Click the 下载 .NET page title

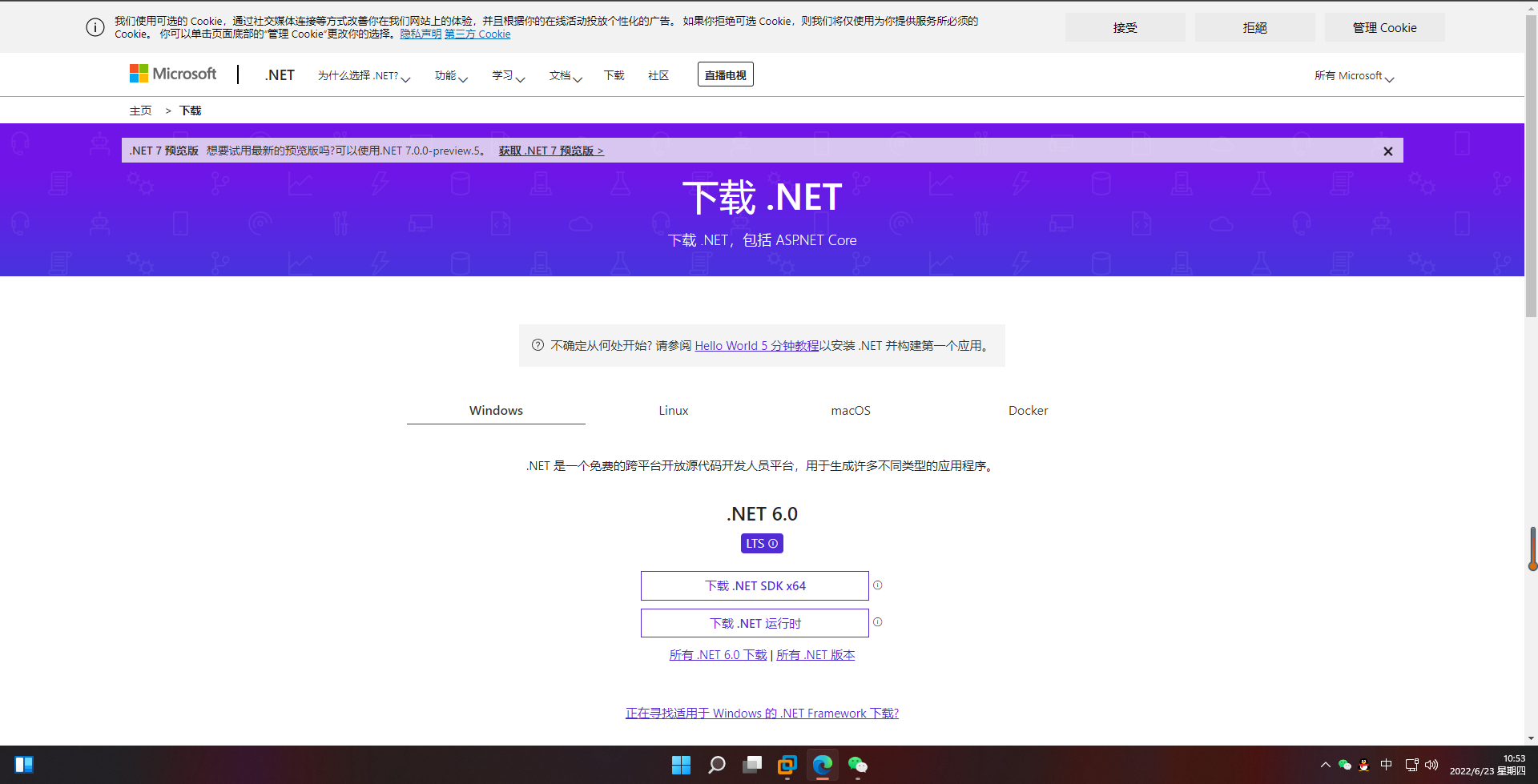click(762, 197)
